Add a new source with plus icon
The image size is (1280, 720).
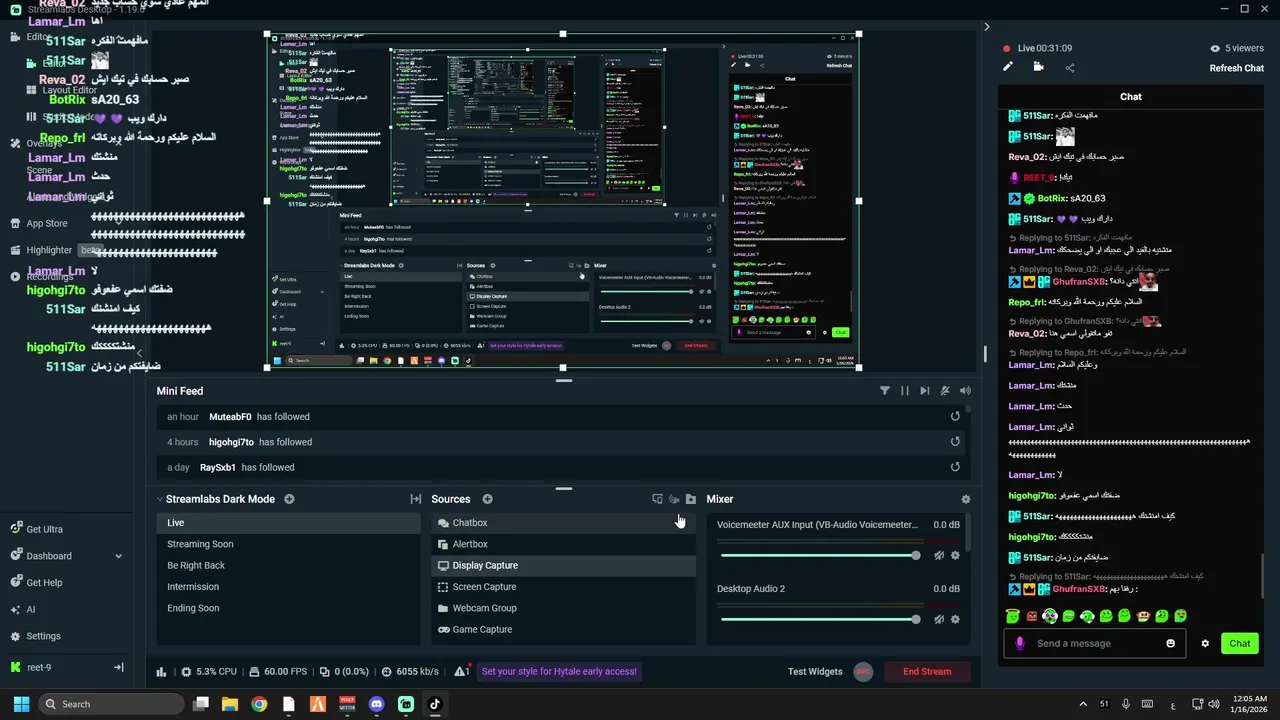487,499
